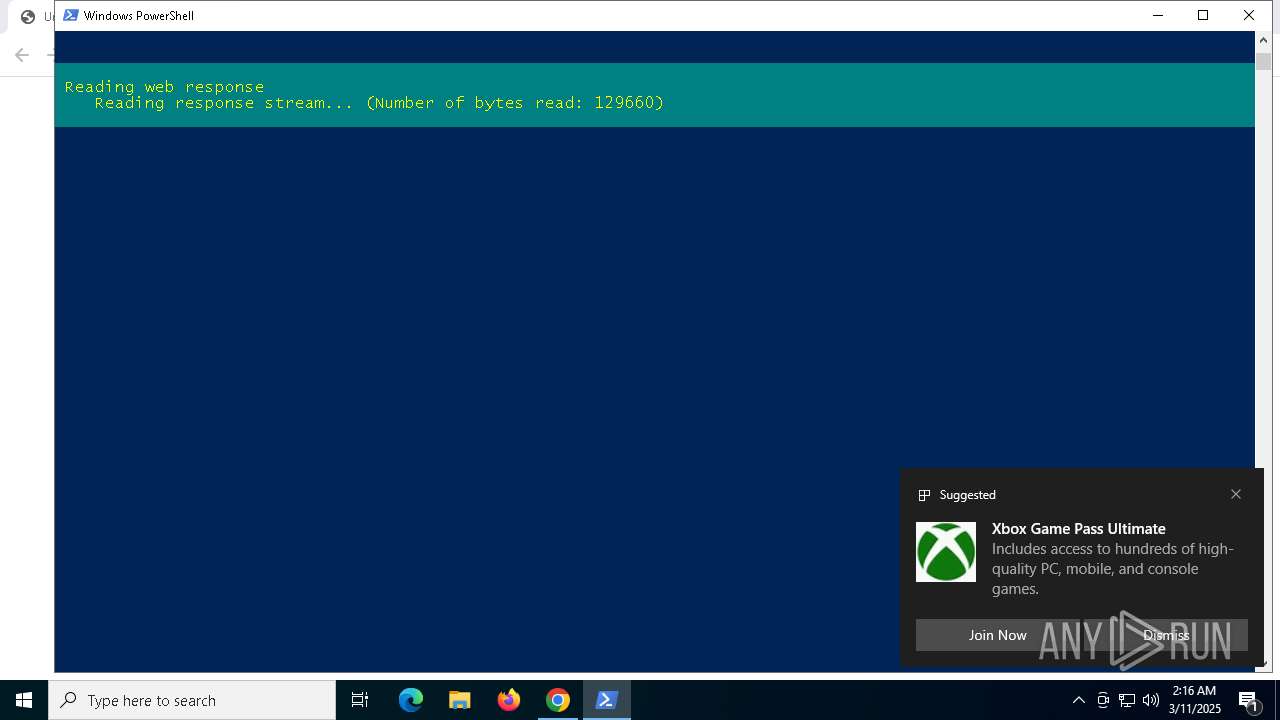Click the PowerShell icon in title bar
The height and width of the screenshot is (720, 1280).
(71, 15)
